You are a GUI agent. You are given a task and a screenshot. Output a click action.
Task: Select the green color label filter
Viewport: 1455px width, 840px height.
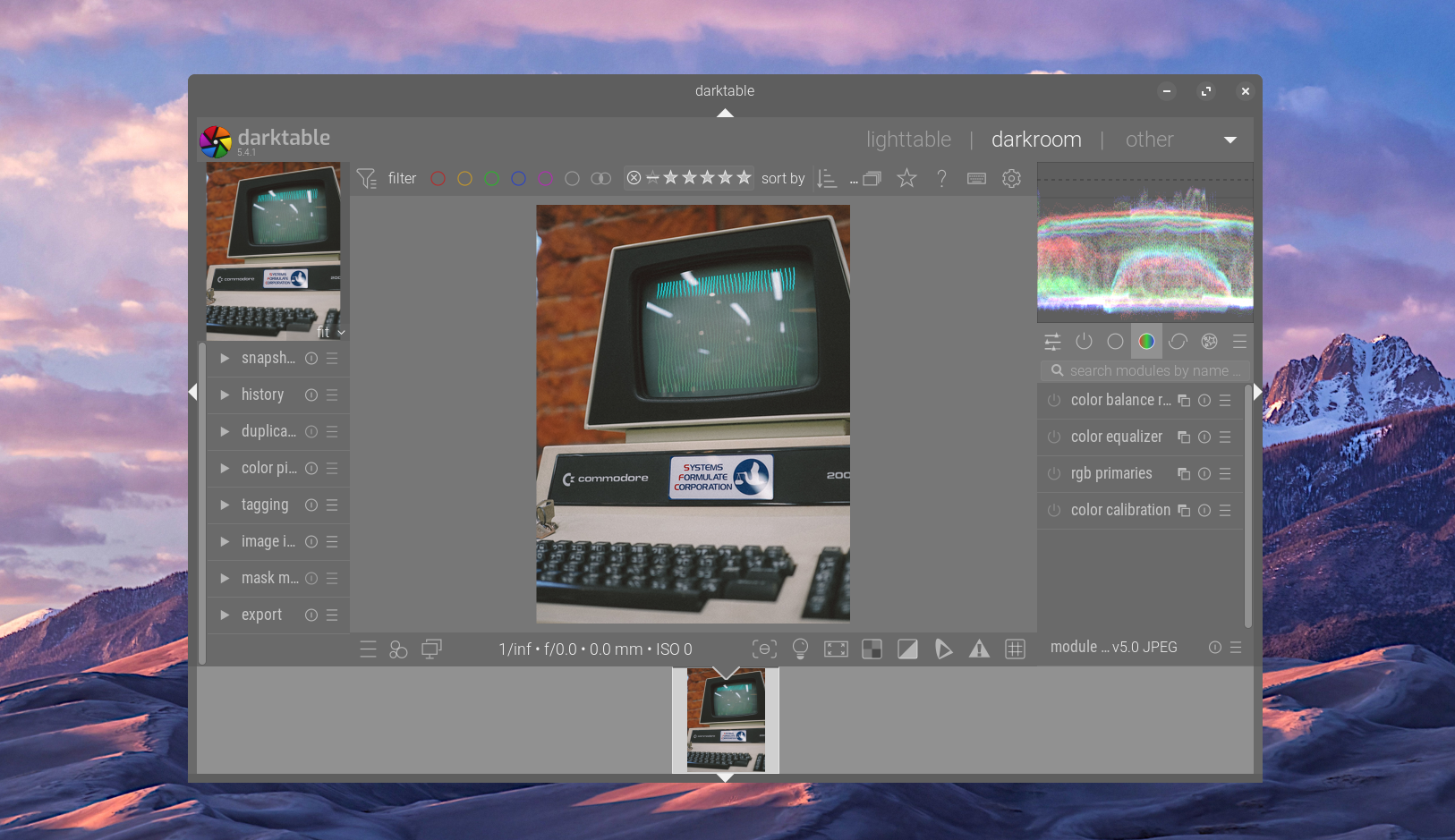tap(491, 179)
